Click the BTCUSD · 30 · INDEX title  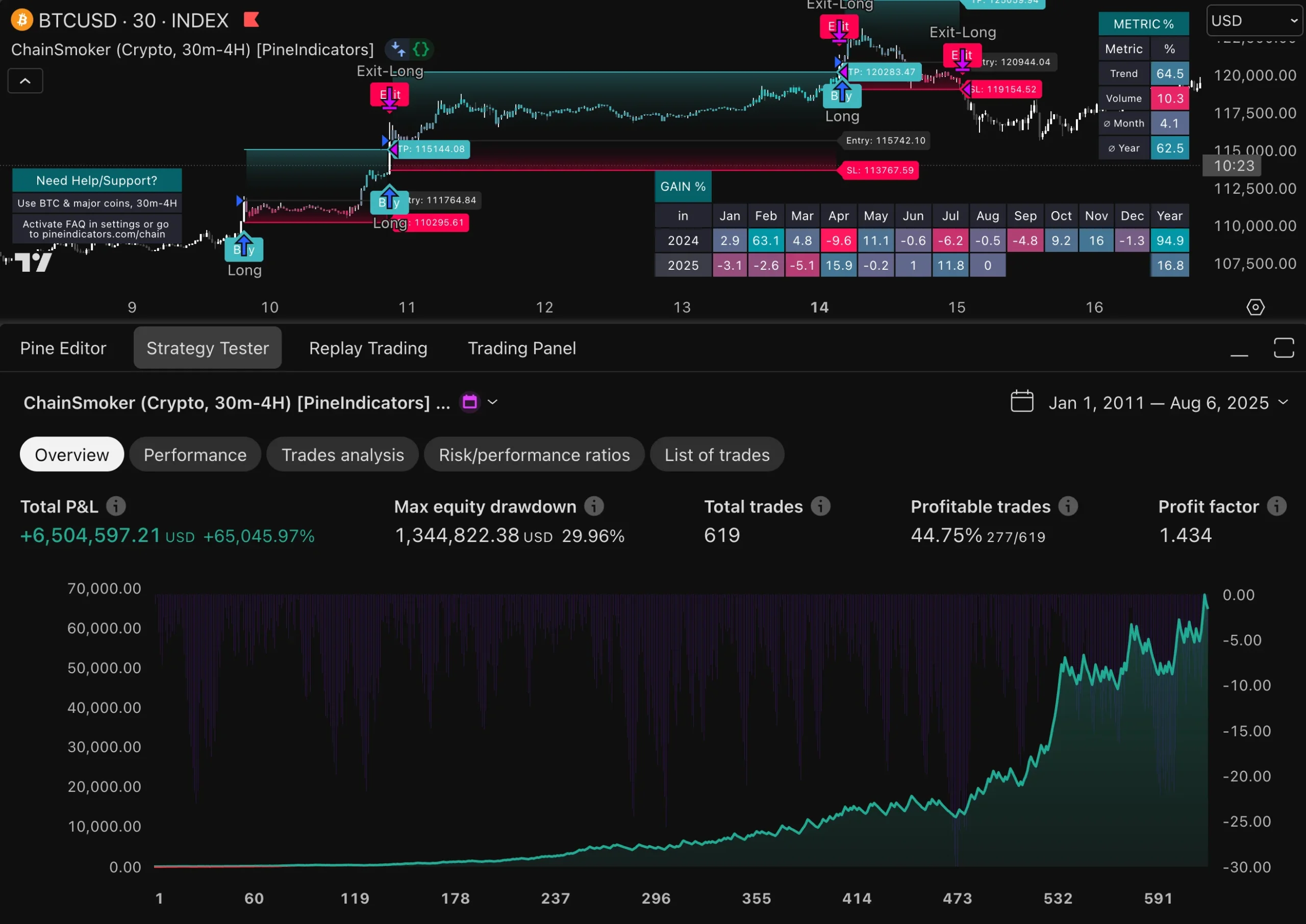[x=134, y=20]
